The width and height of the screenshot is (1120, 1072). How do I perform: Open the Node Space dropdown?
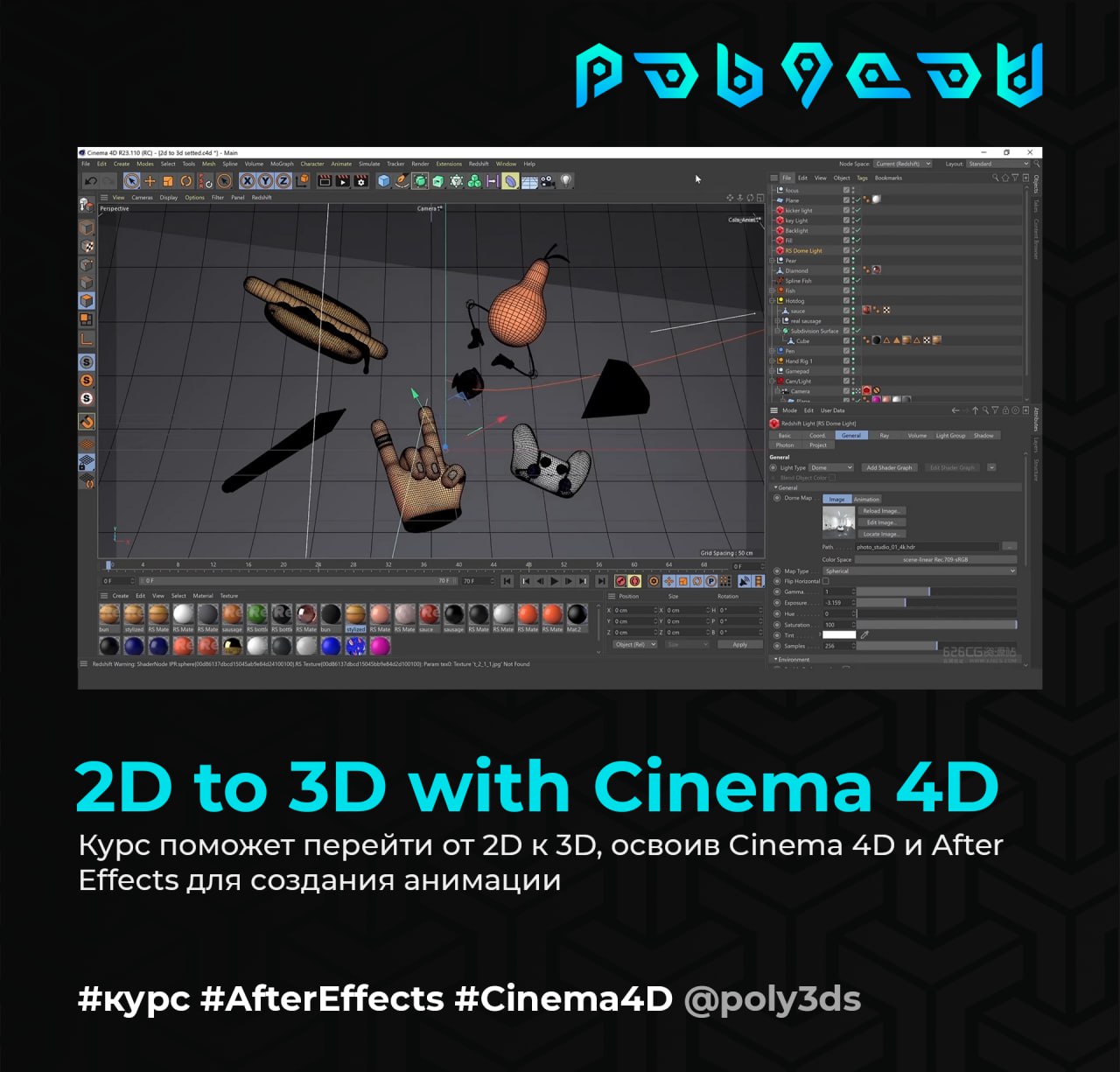click(x=903, y=164)
